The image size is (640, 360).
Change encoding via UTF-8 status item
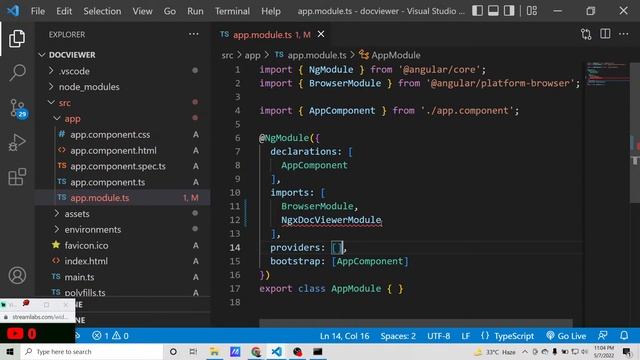click(x=438, y=336)
